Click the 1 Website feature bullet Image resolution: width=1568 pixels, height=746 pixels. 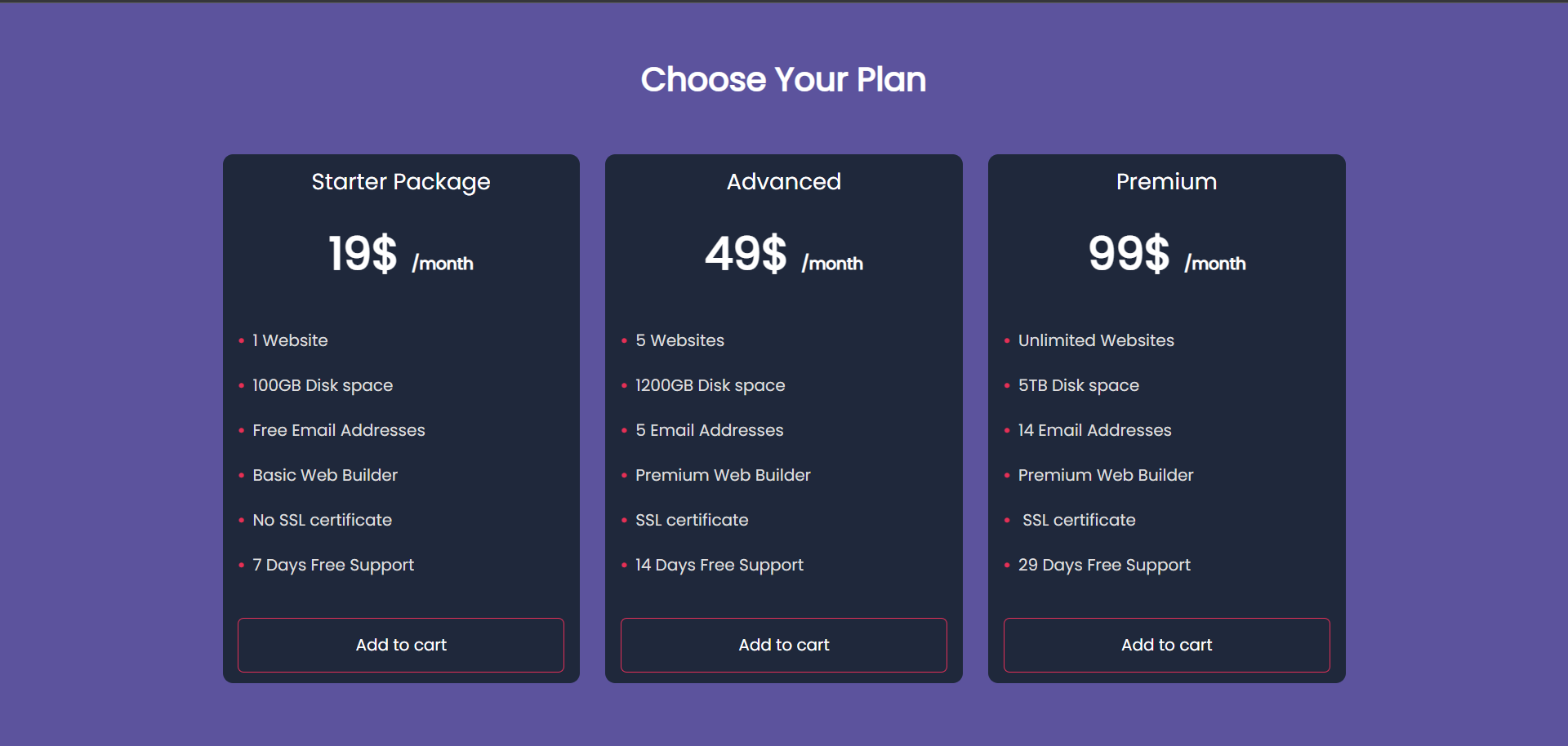(x=289, y=340)
